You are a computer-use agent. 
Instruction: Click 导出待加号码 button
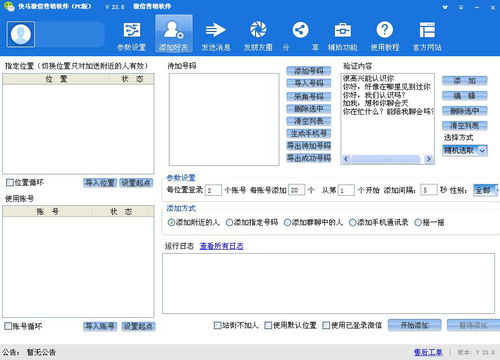click(309, 146)
